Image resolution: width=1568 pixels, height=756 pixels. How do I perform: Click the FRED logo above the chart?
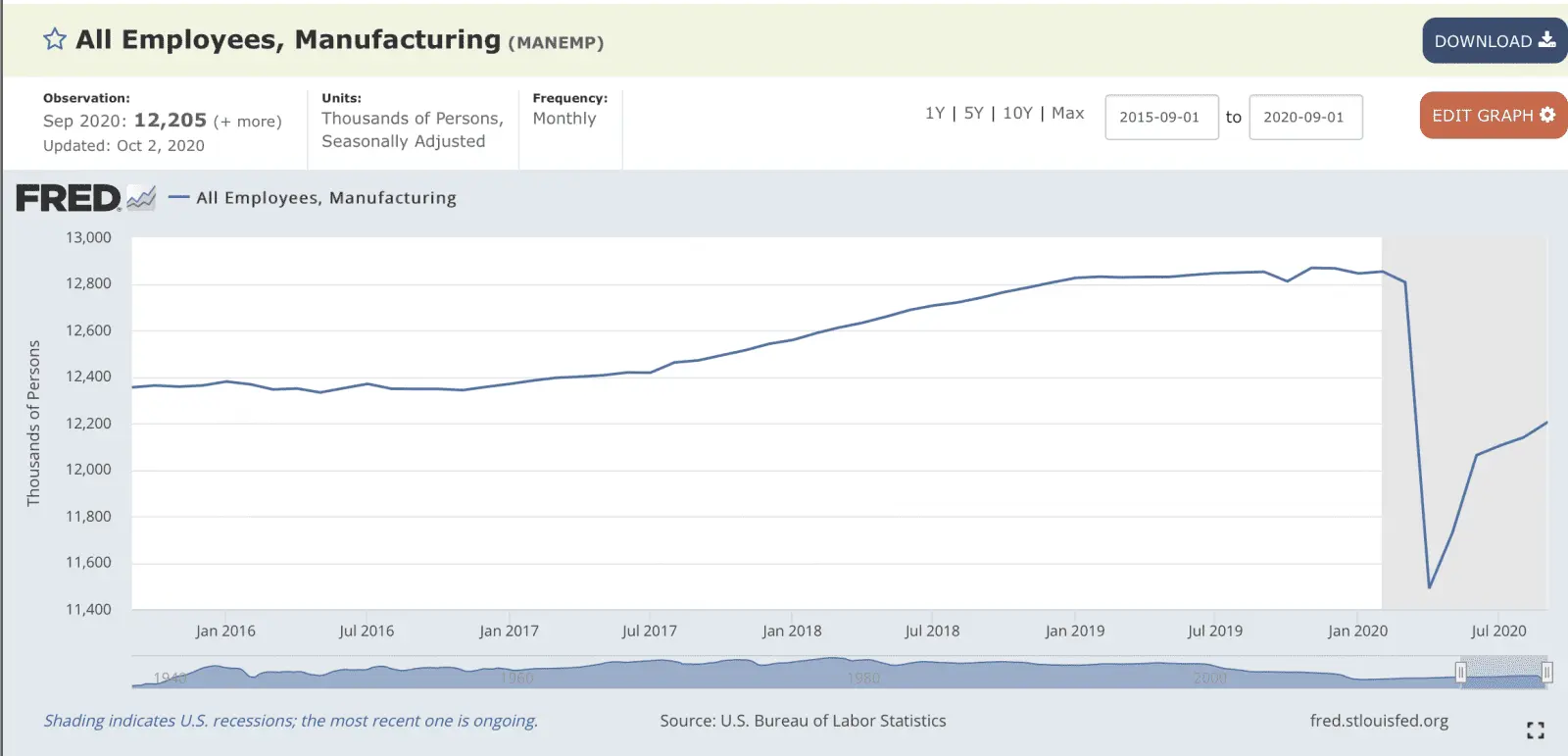coord(69,198)
